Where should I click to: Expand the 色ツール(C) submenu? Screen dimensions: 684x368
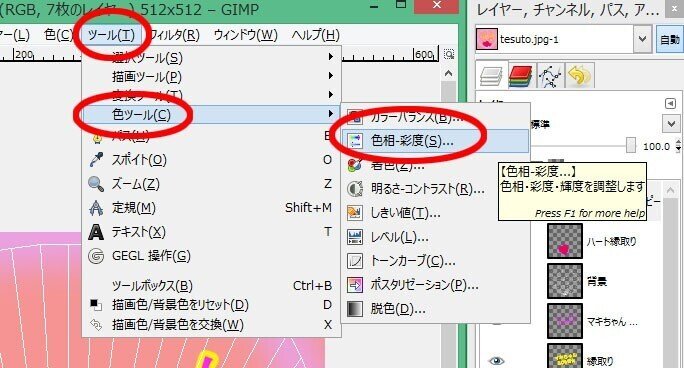click(x=211, y=115)
